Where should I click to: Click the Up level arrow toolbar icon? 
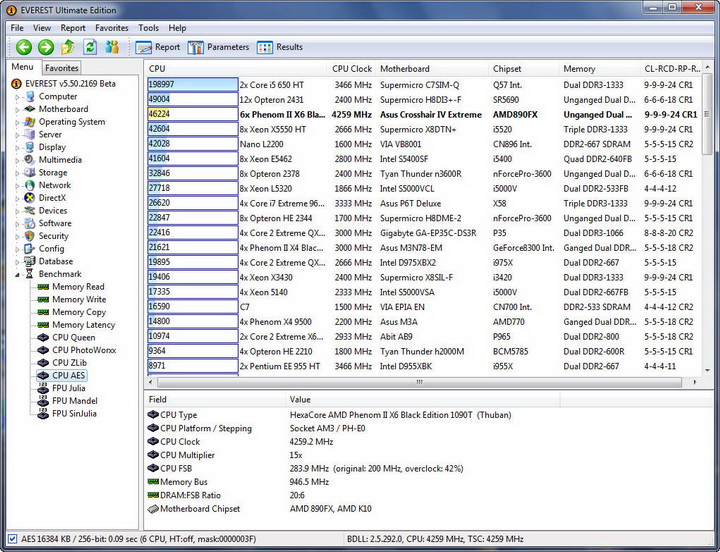pos(68,47)
